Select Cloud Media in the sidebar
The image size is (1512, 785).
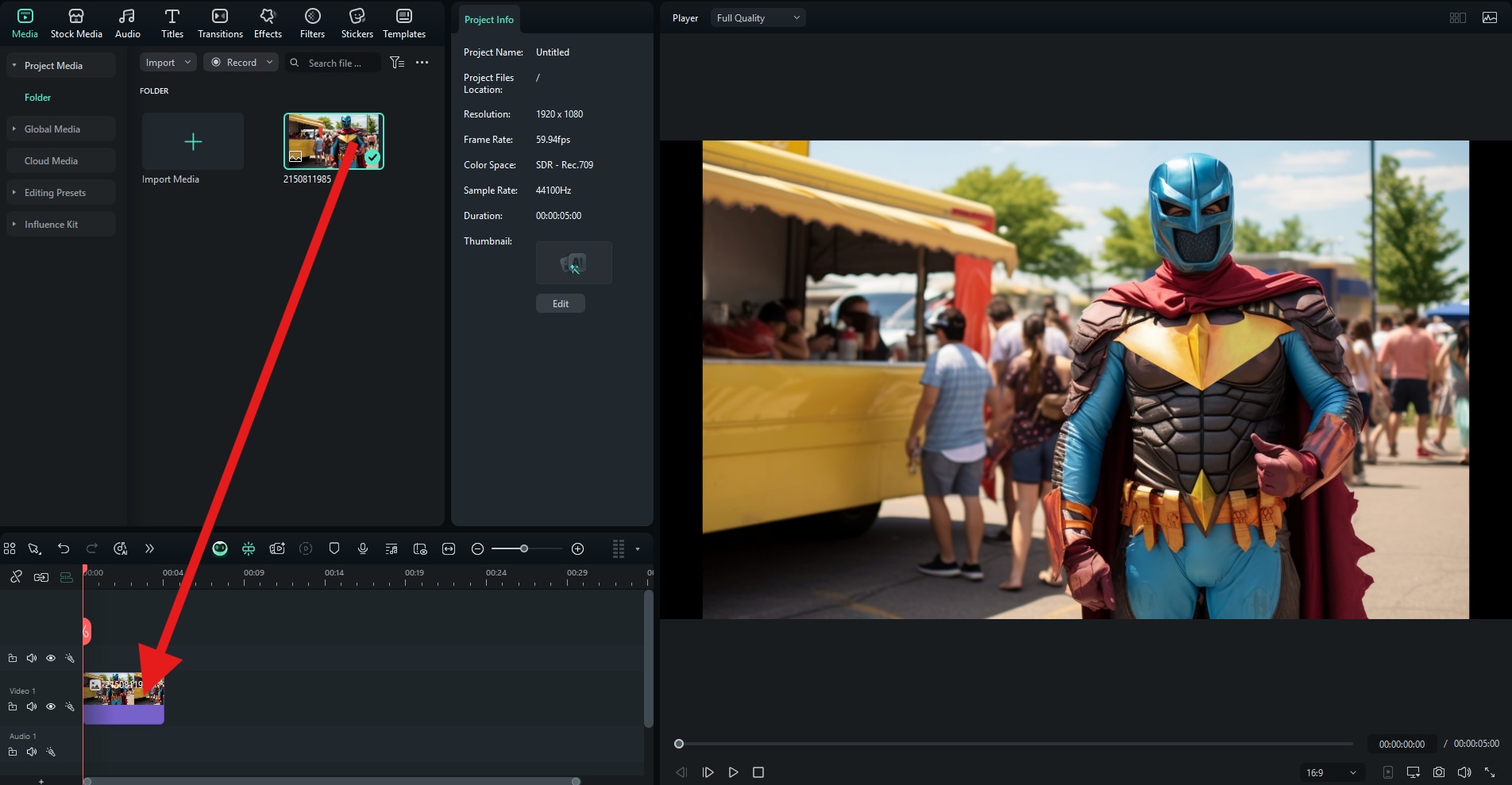point(61,160)
